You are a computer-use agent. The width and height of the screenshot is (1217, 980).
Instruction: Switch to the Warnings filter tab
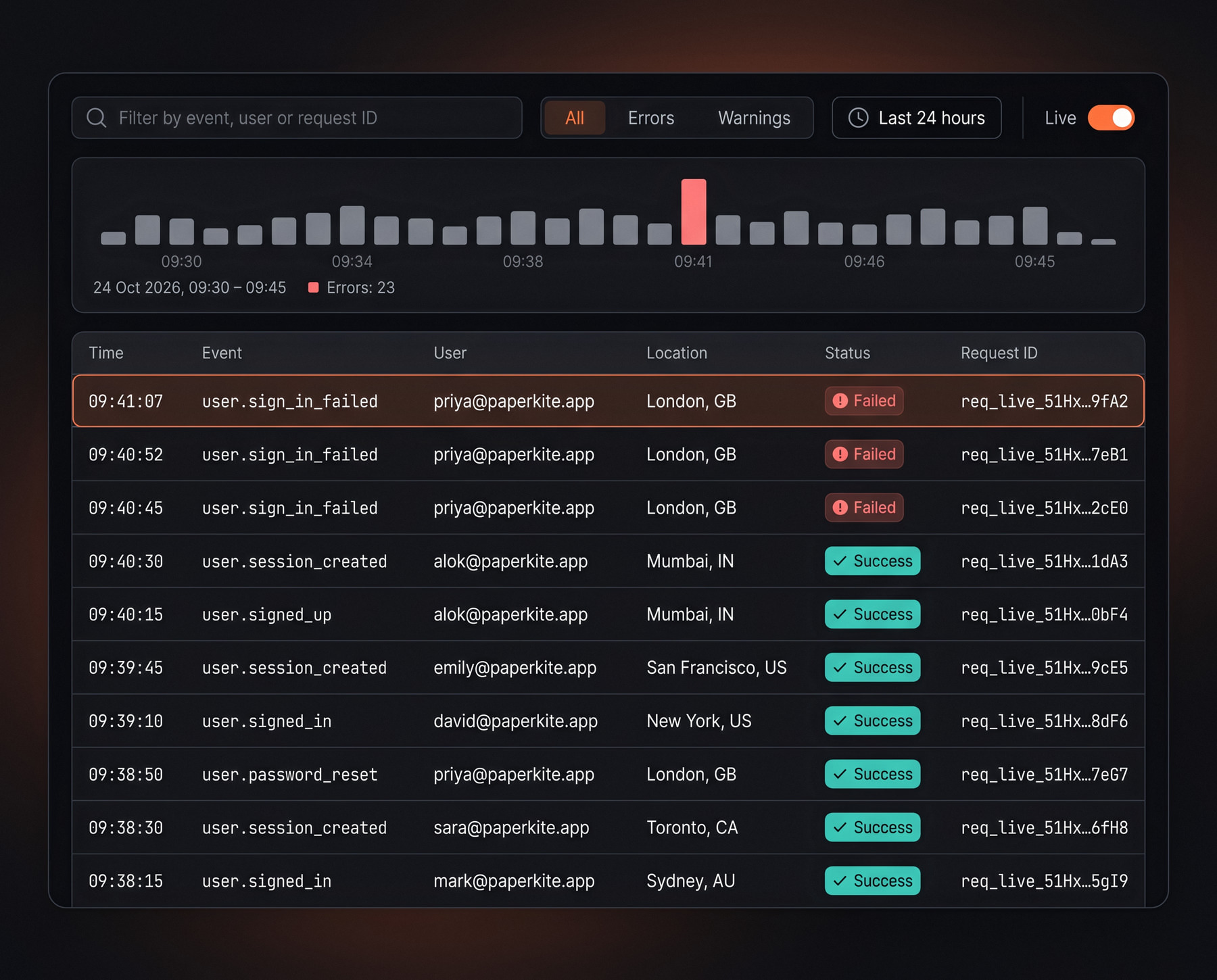point(754,118)
